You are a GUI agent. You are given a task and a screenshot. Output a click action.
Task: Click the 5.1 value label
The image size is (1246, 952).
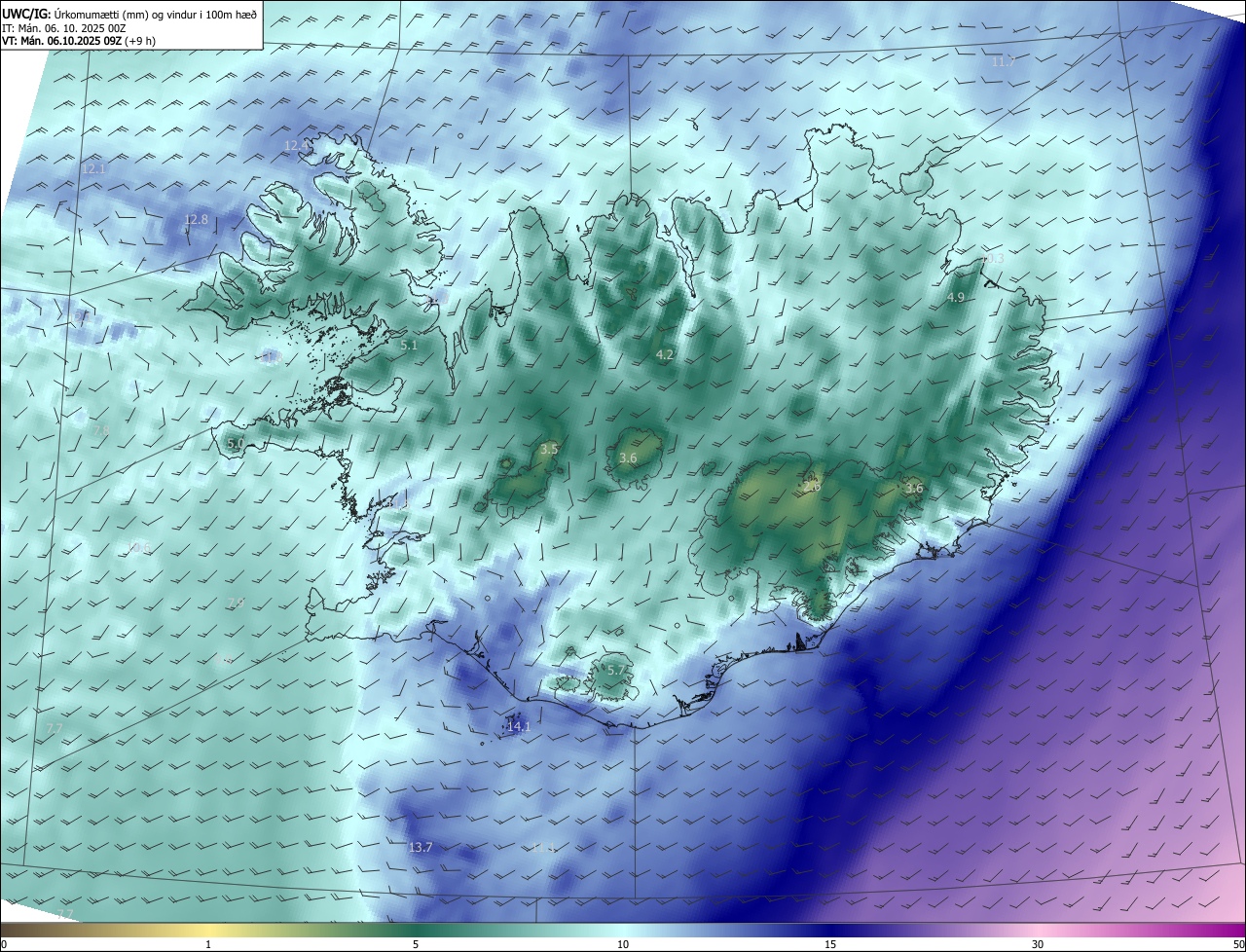409,346
